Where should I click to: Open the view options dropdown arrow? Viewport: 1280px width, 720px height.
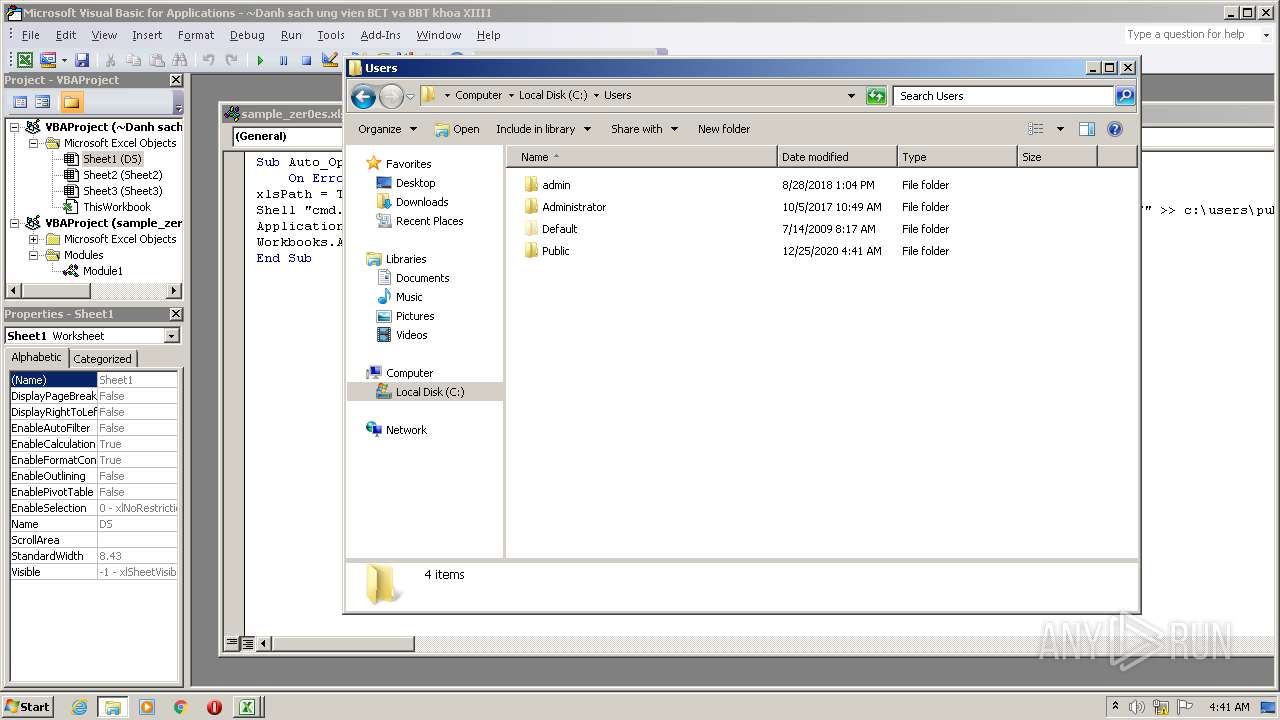coord(1060,129)
